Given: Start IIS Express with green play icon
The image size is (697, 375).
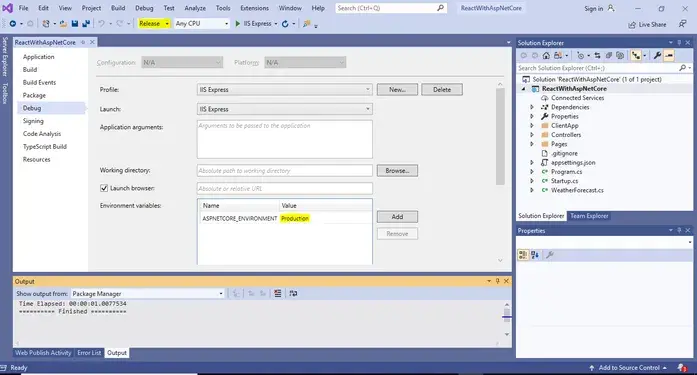Looking at the screenshot, I should tap(237, 24).
